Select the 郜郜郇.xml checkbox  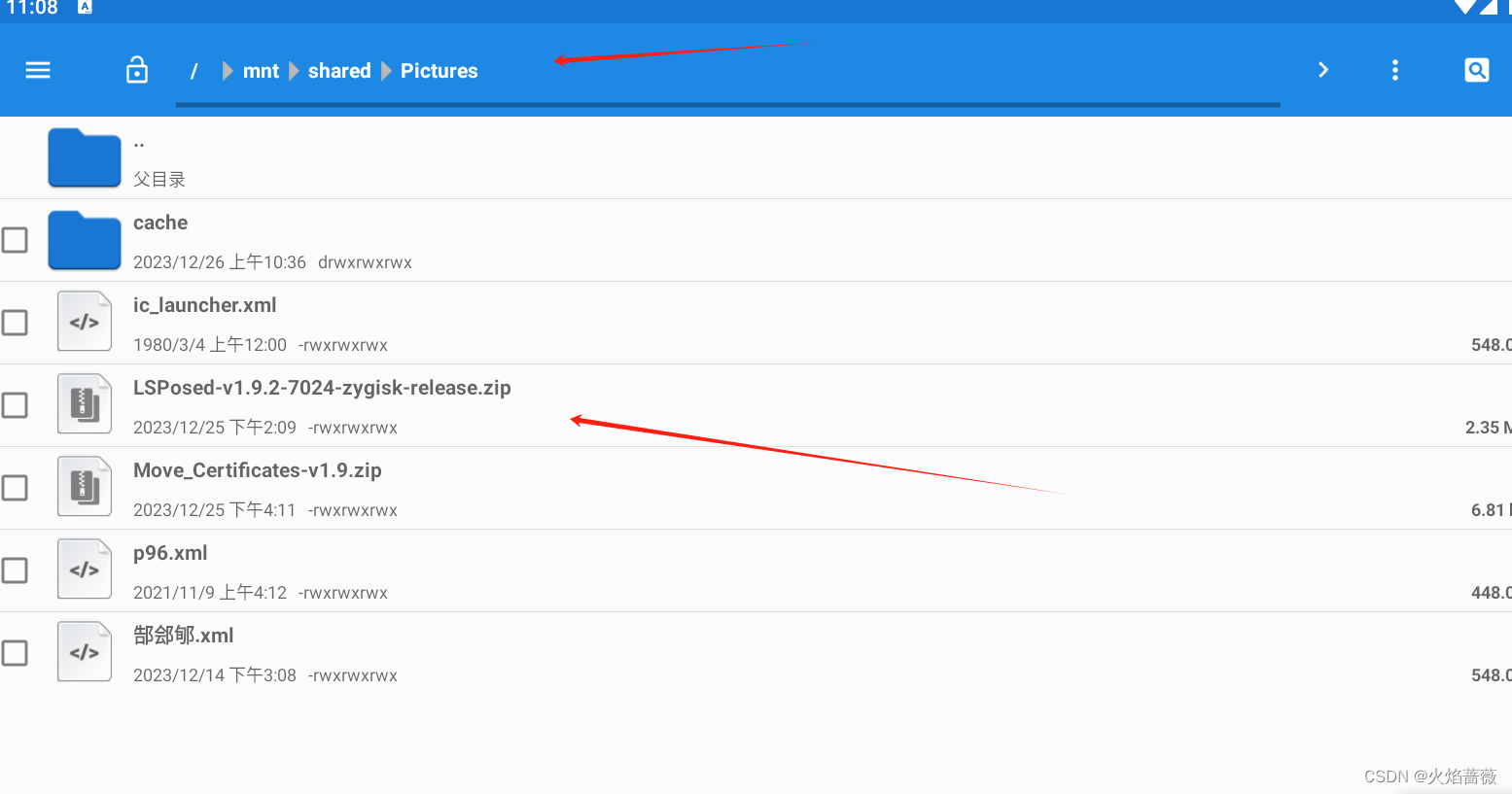pos(15,653)
